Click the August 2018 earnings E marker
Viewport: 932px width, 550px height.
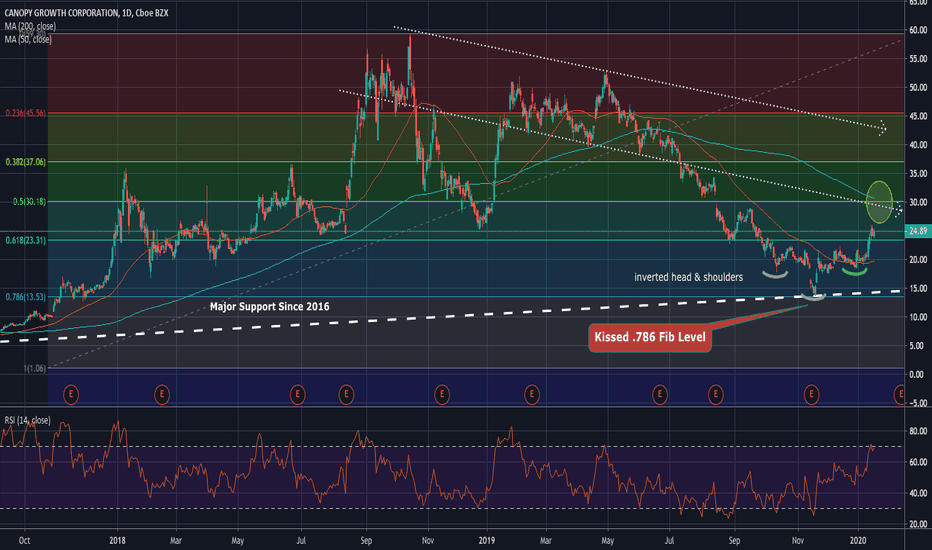click(x=346, y=394)
